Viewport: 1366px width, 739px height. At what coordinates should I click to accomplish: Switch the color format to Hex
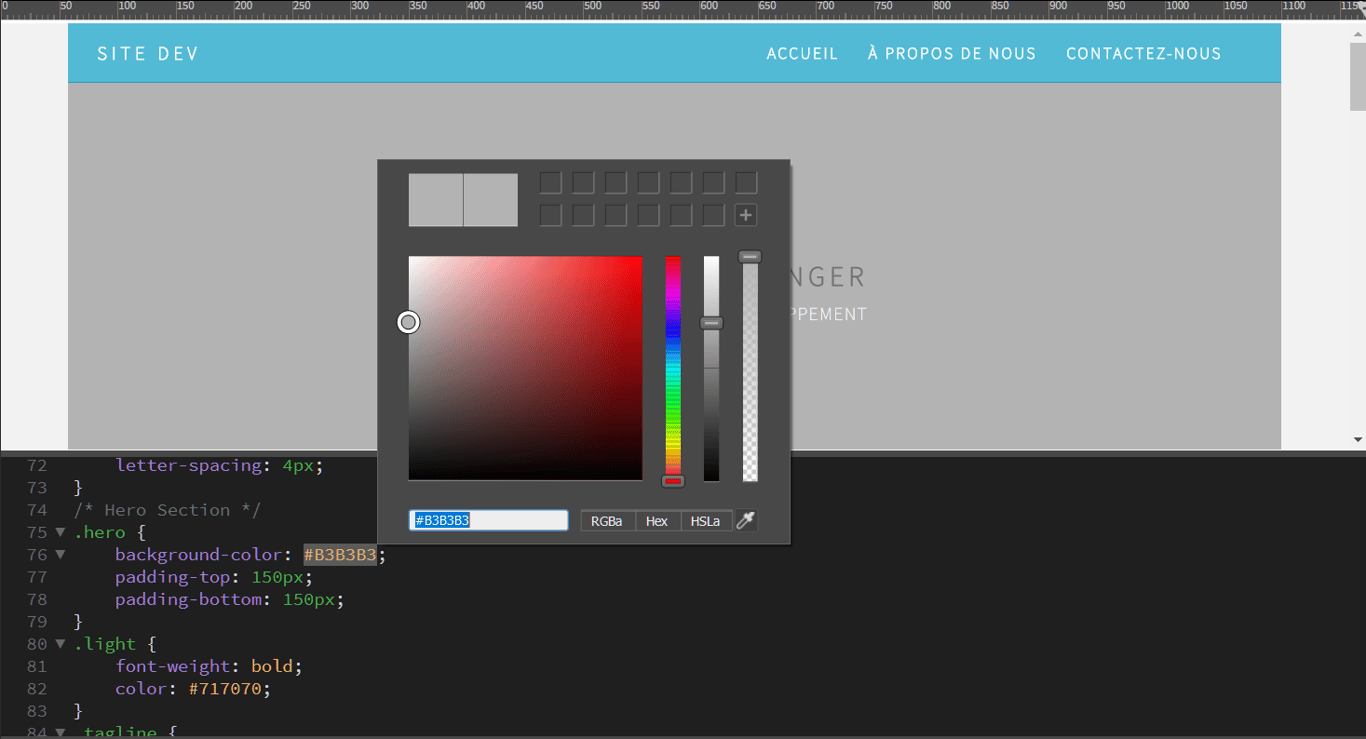(x=656, y=520)
